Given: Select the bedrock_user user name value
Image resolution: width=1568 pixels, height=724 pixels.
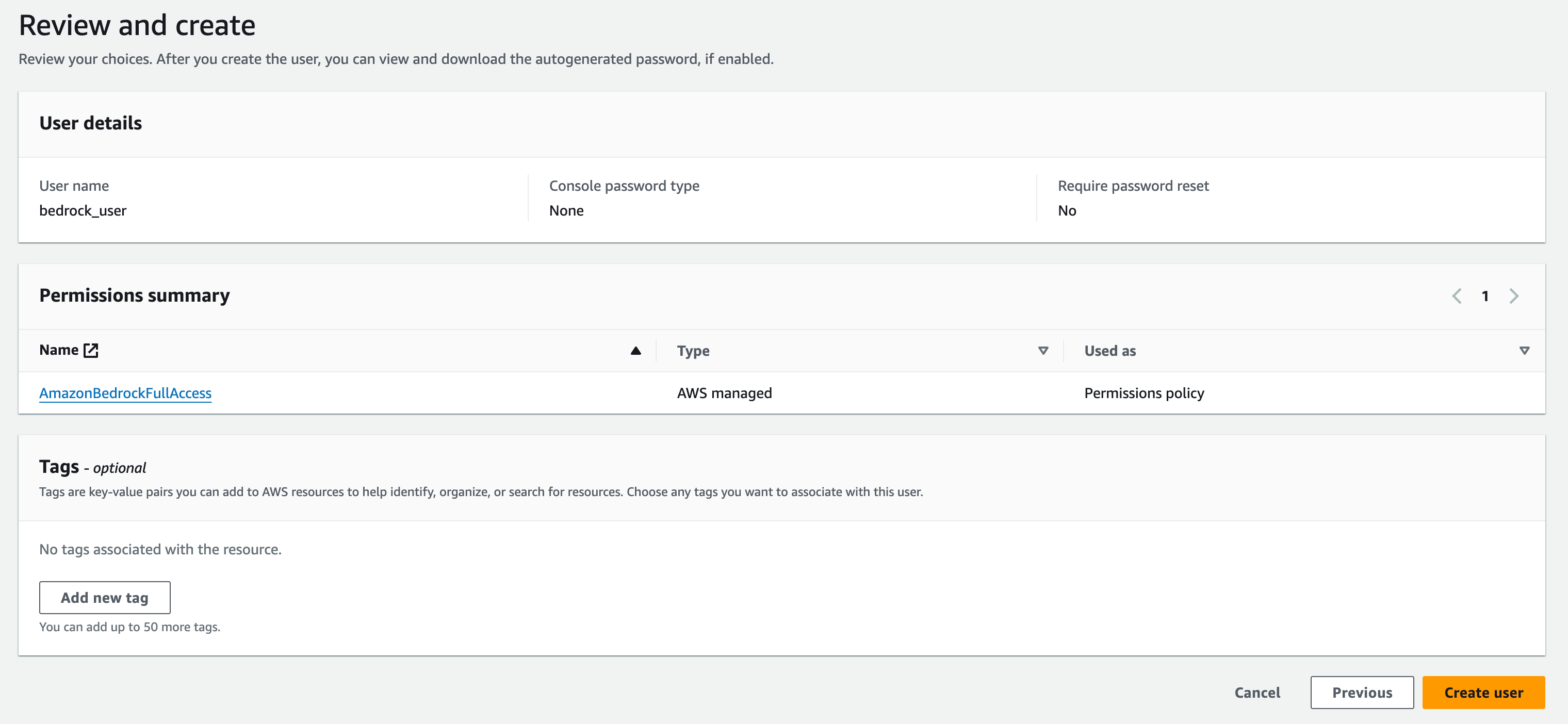Looking at the screenshot, I should (83, 210).
